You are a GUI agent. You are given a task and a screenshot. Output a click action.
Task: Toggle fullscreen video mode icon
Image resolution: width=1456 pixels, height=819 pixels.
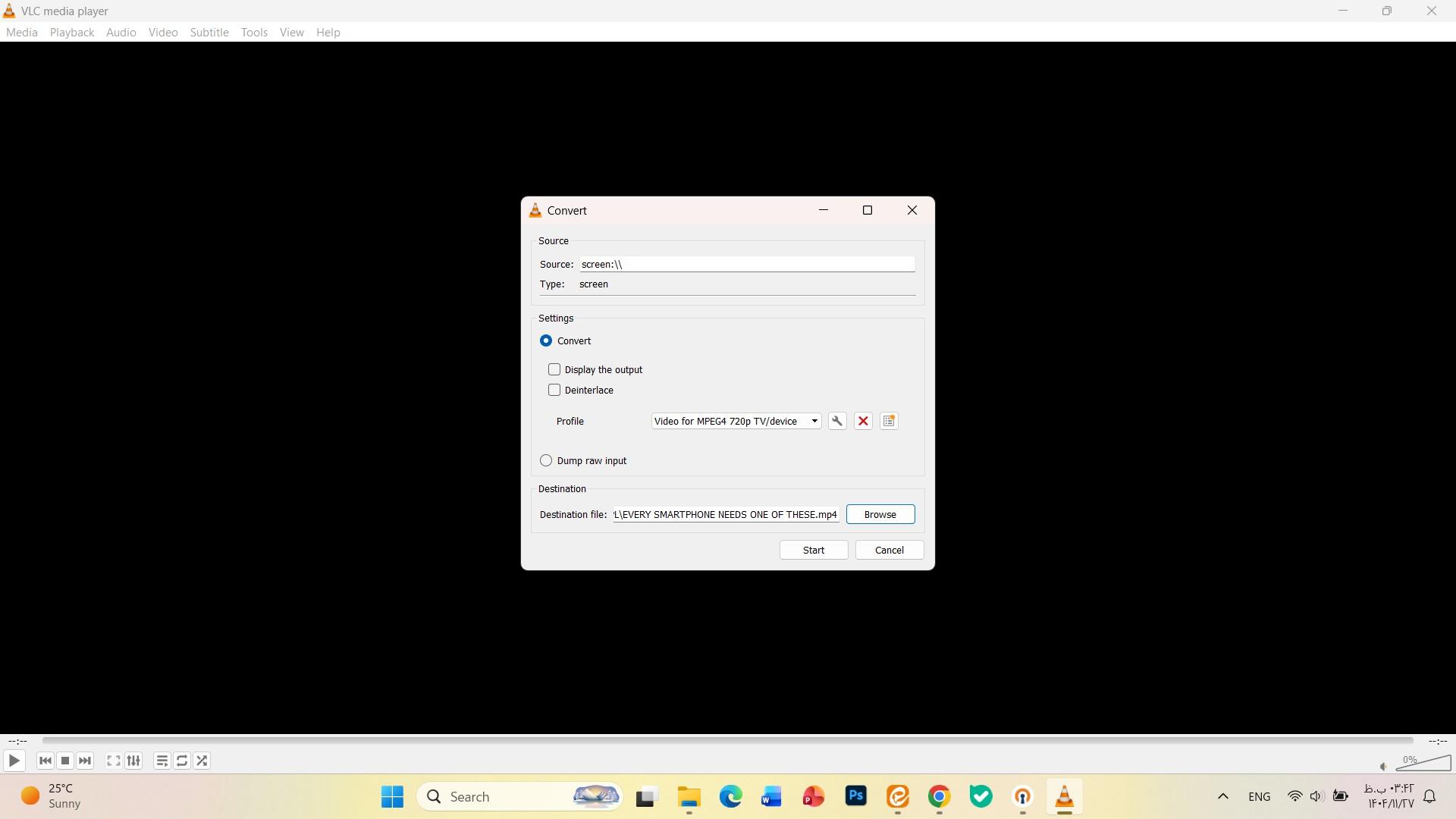pyautogui.click(x=114, y=761)
